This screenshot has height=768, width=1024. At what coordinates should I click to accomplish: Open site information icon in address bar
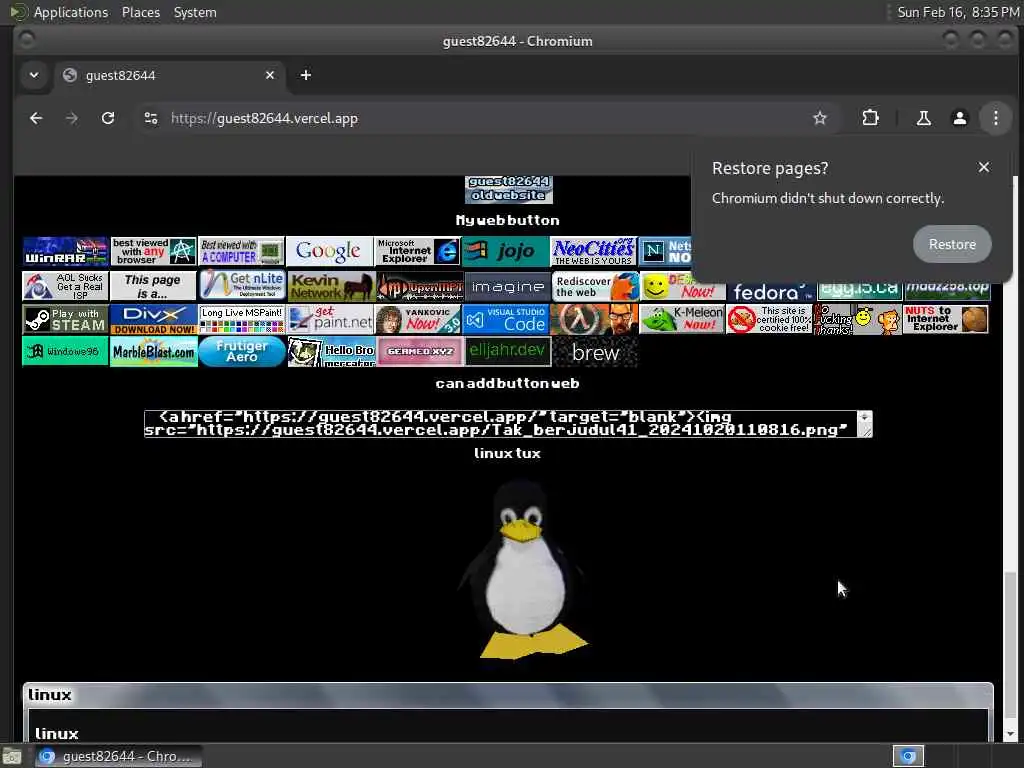[x=151, y=118]
